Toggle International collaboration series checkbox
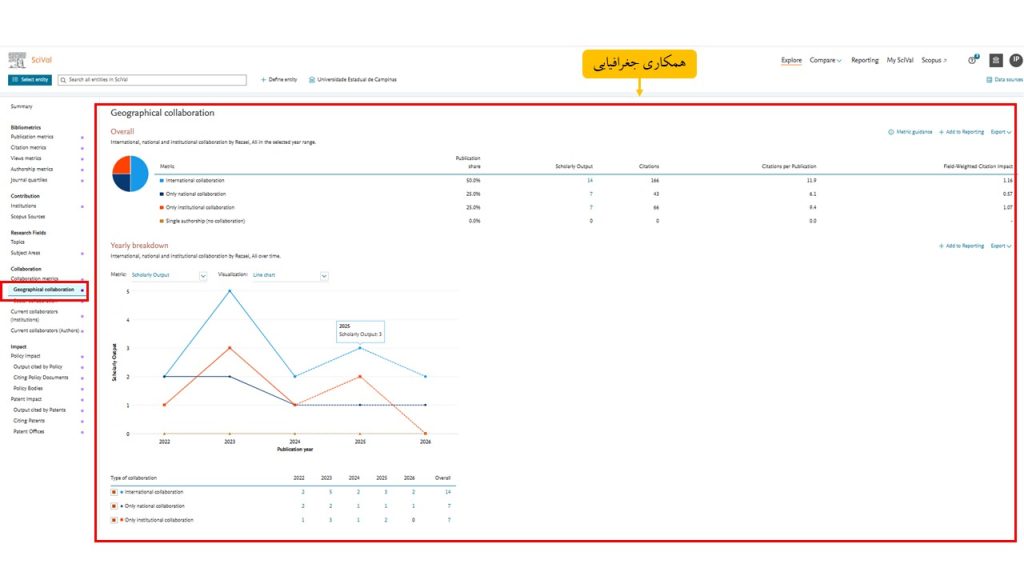 pos(114,492)
